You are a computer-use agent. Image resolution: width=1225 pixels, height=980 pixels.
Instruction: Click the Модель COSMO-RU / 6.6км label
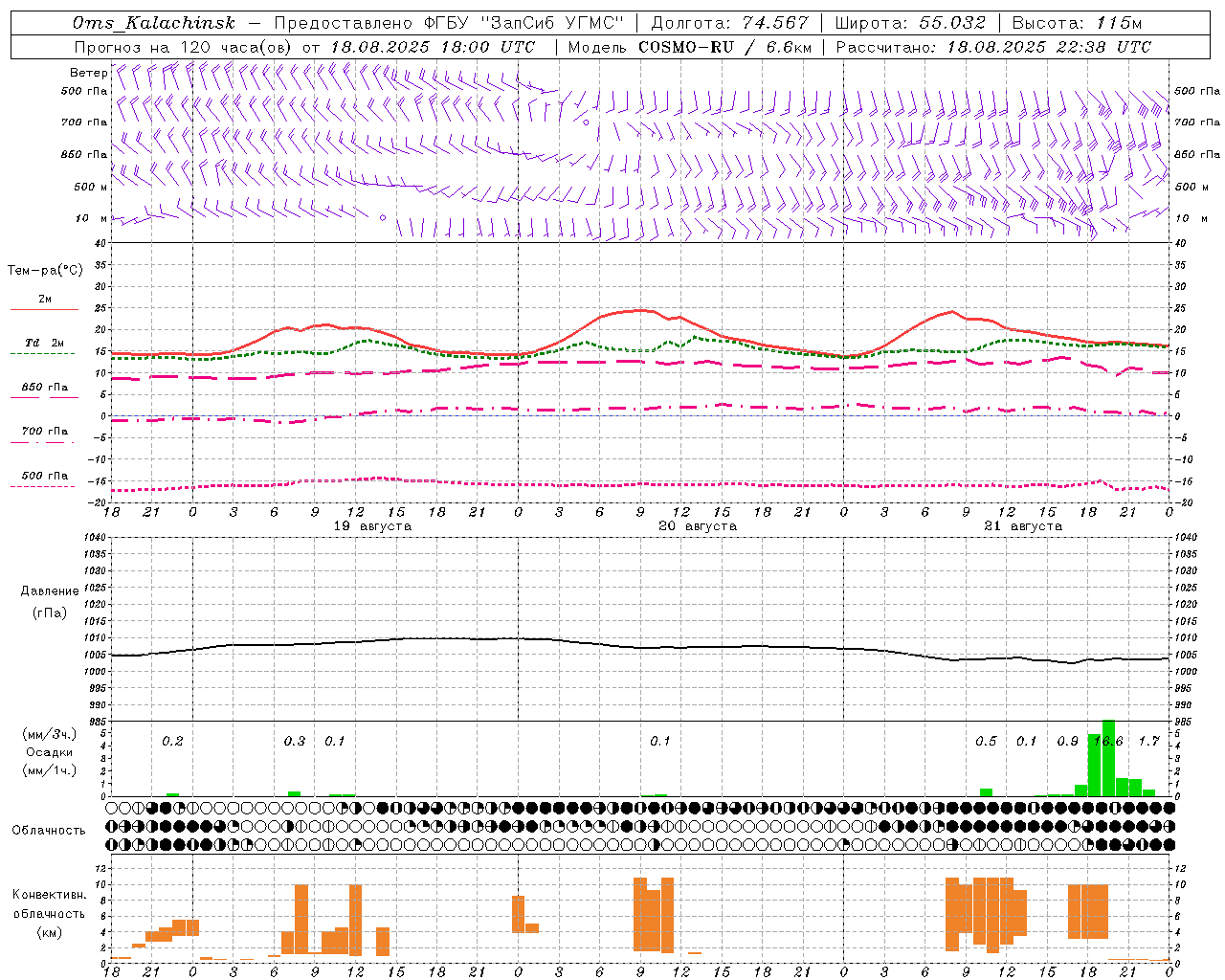coord(689,47)
